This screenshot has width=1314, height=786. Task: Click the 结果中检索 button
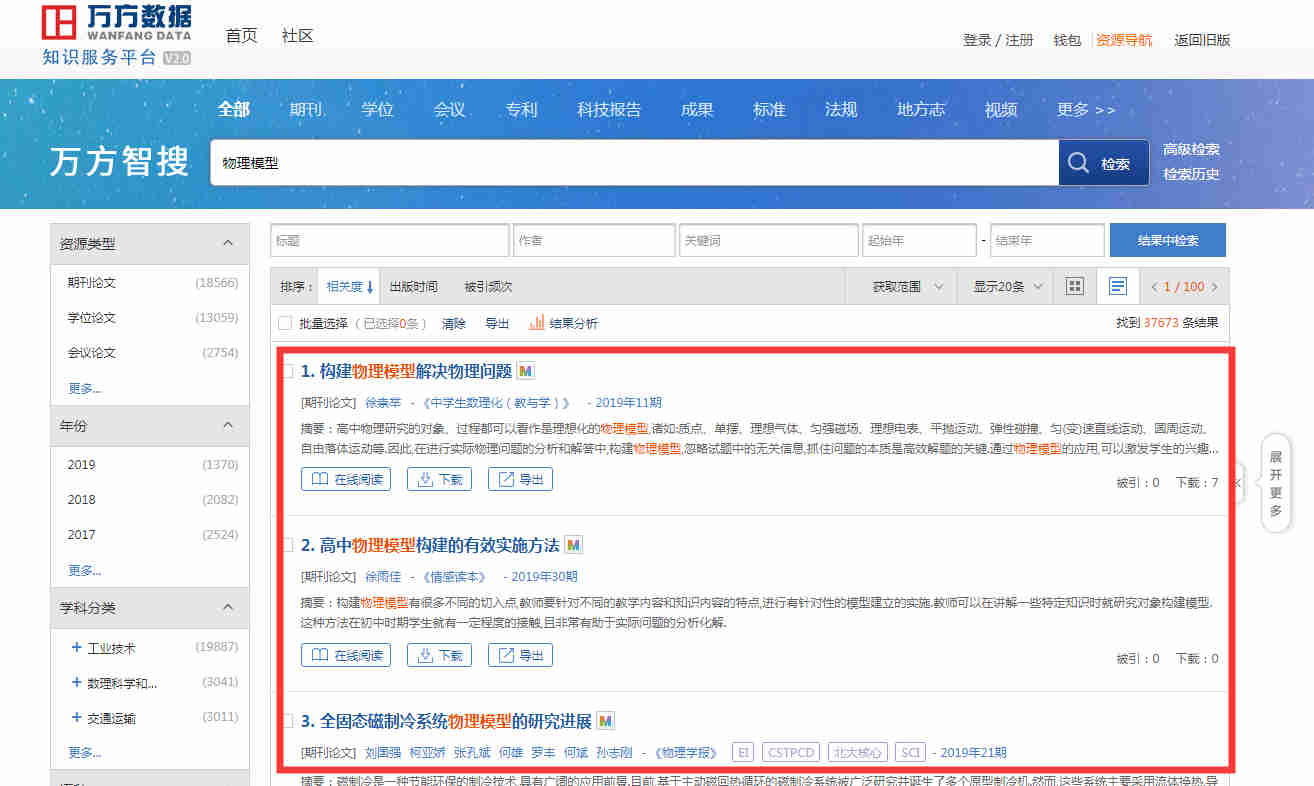tap(1168, 240)
